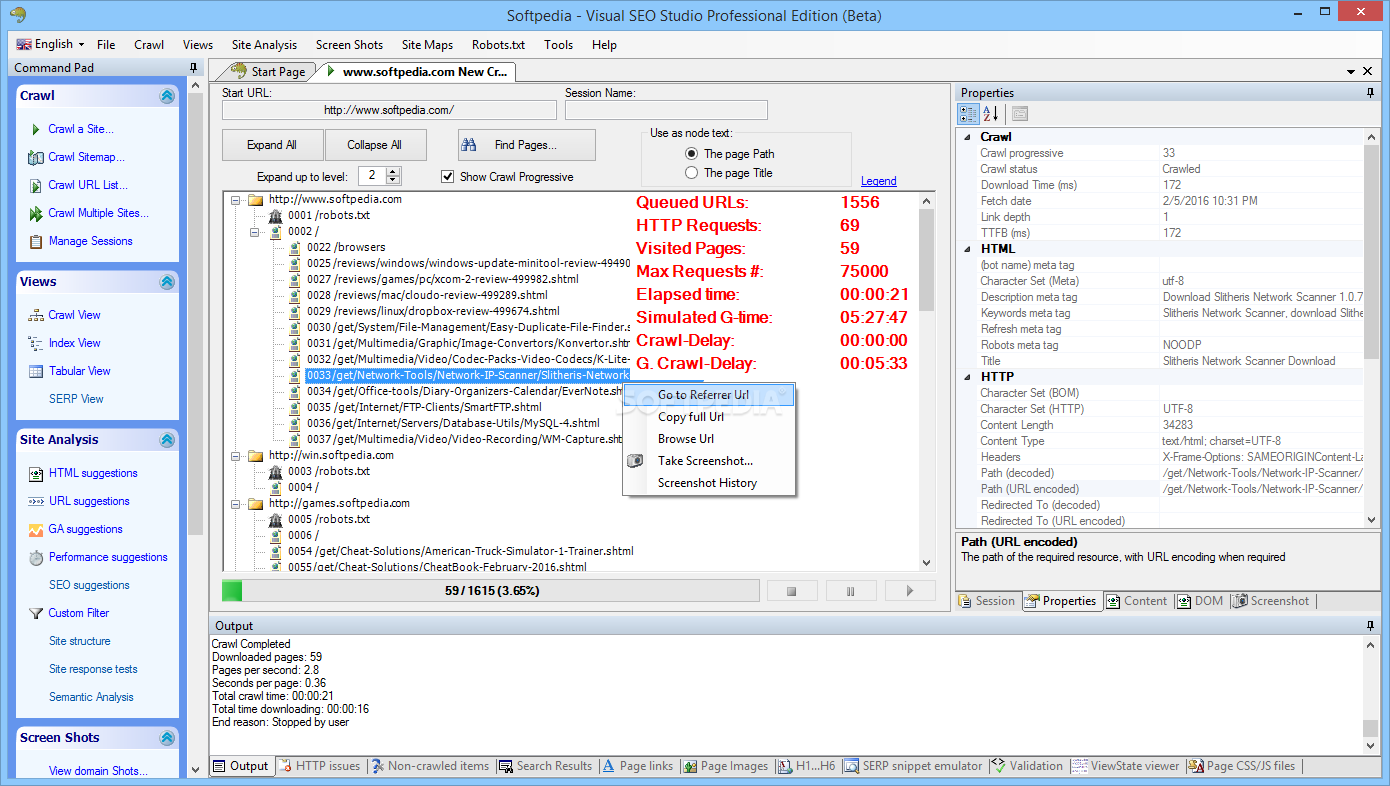Open the DOM tab

[x=1199, y=601]
